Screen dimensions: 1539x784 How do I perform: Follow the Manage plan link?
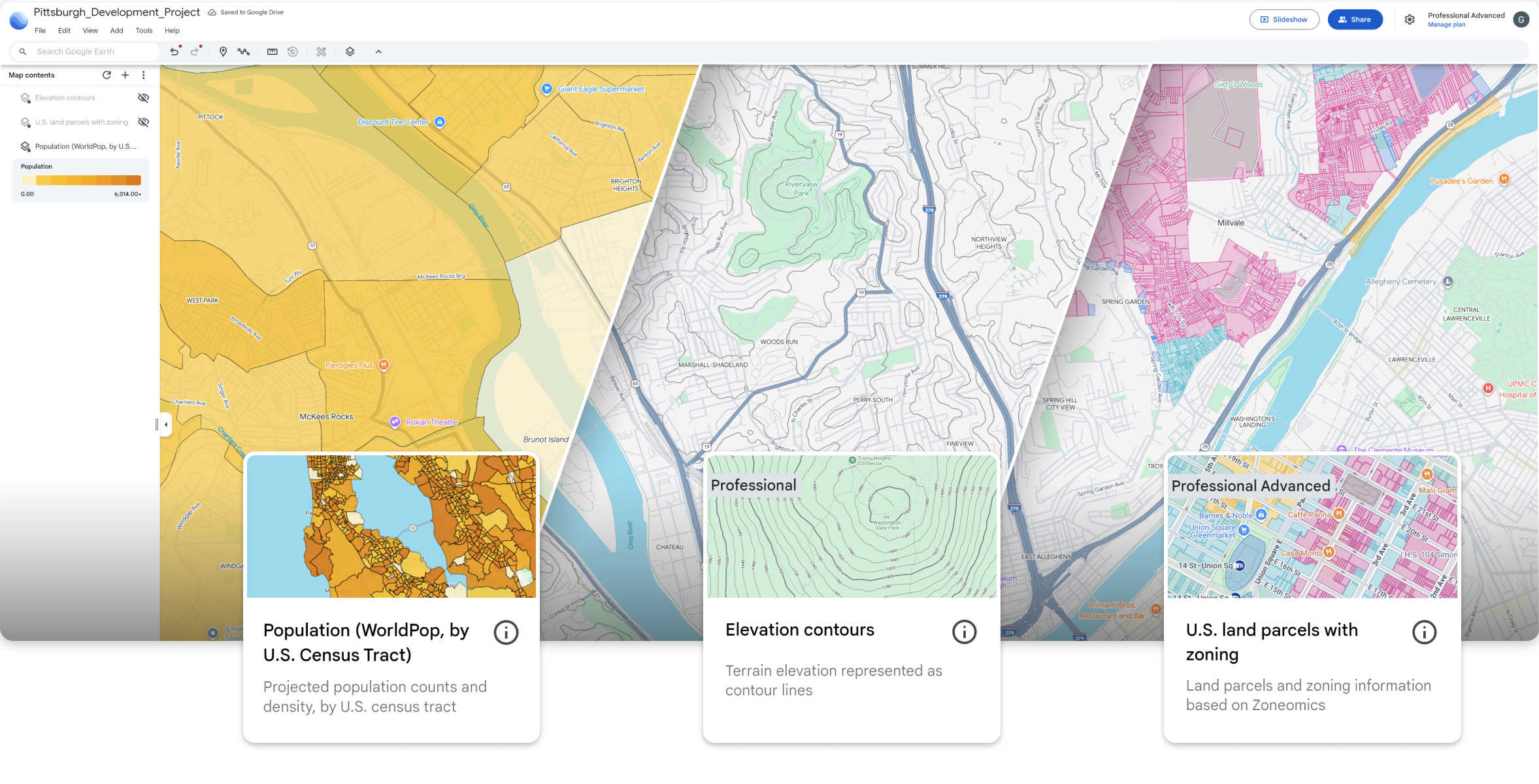(1446, 25)
